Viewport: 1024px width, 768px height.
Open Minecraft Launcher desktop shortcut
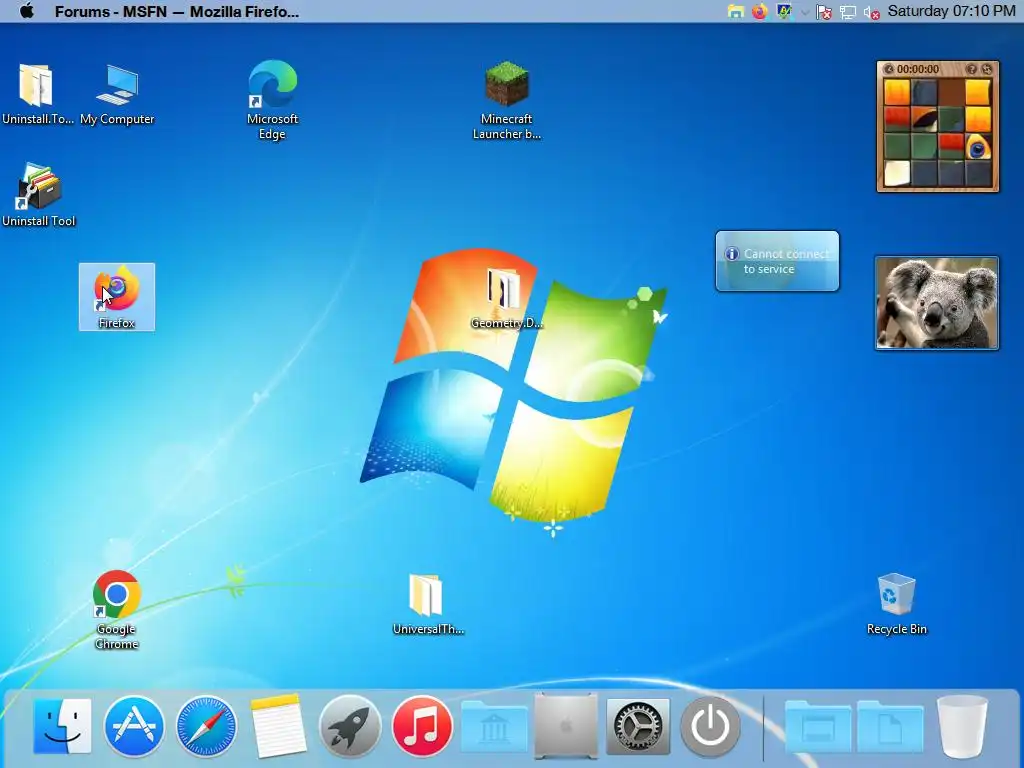click(x=507, y=100)
